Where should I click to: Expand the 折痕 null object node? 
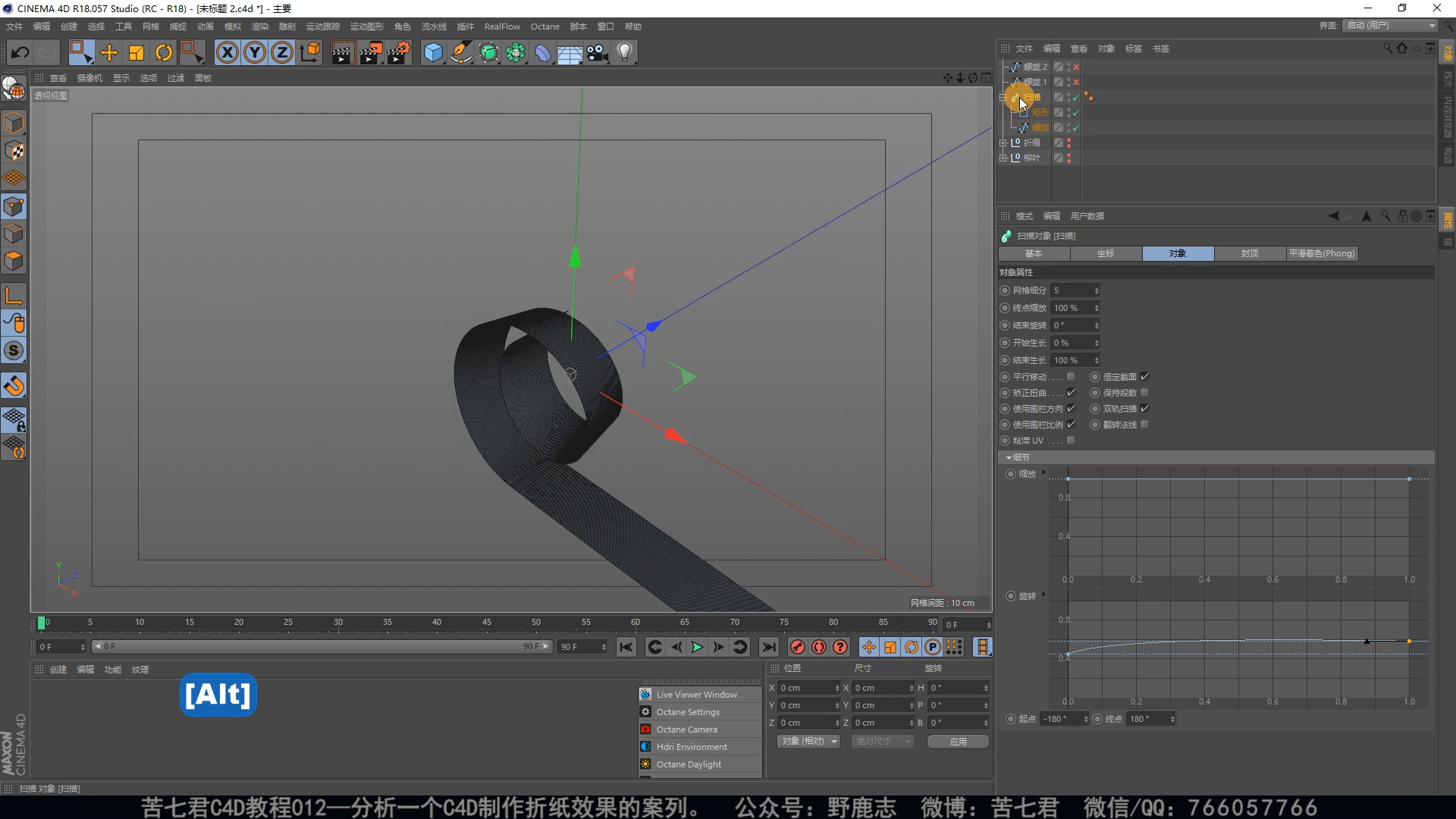click(1003, 143)
